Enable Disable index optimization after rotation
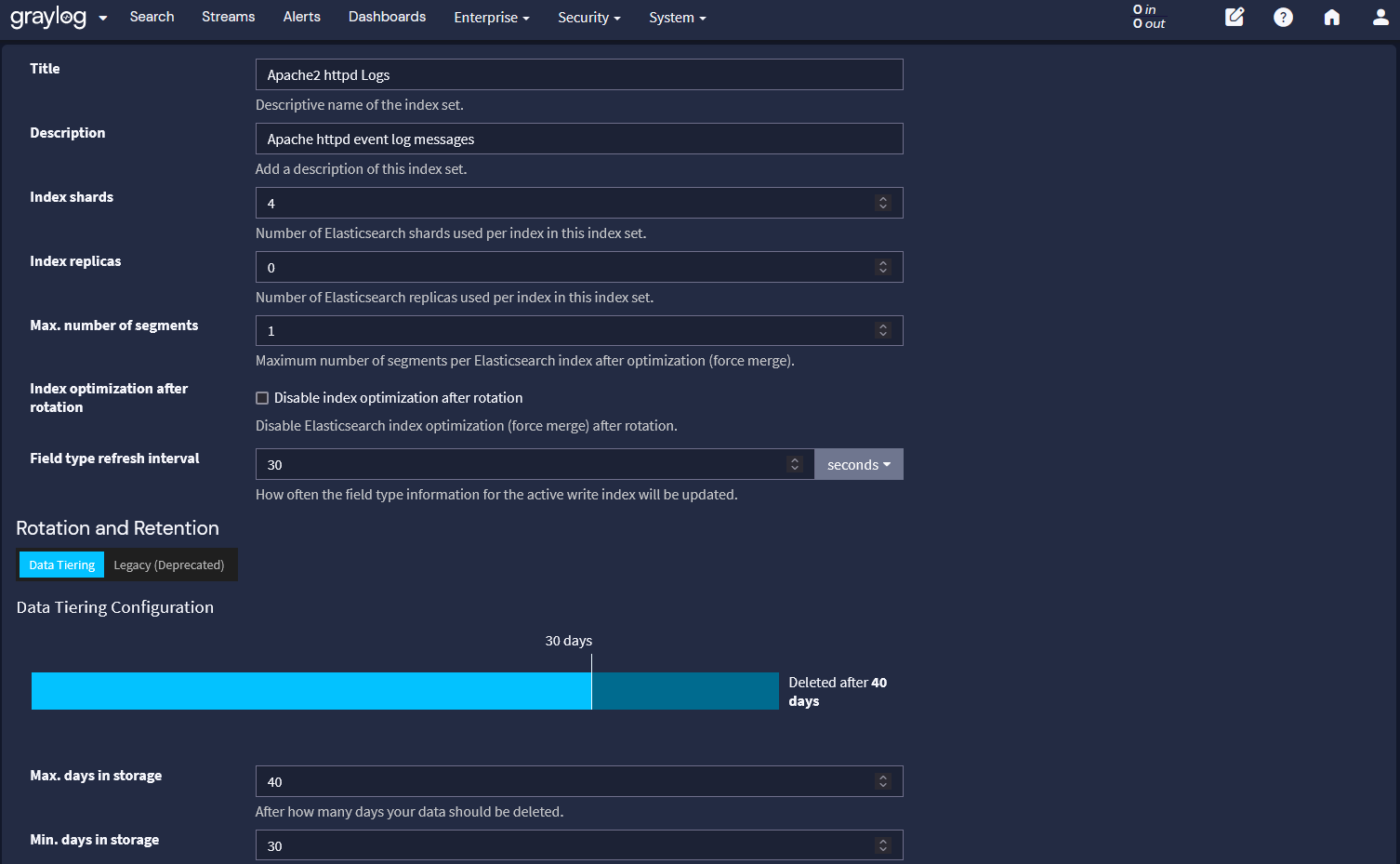The height and width of the screenshot is (864, 1400). [261, 397]
